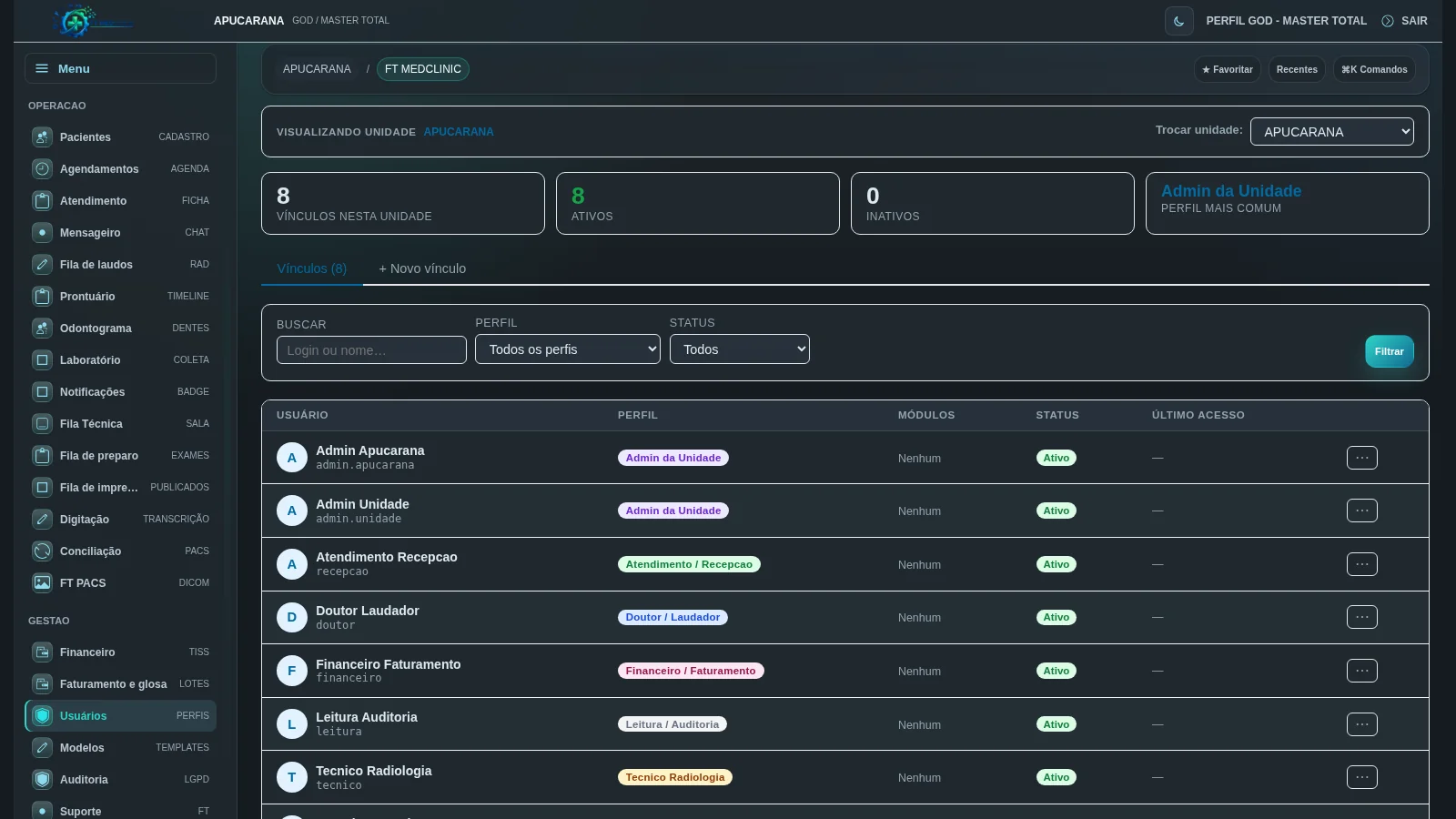Open Agendamentos clock icon
This screenshot has width=1456, height=819.
tap(42, 169)
